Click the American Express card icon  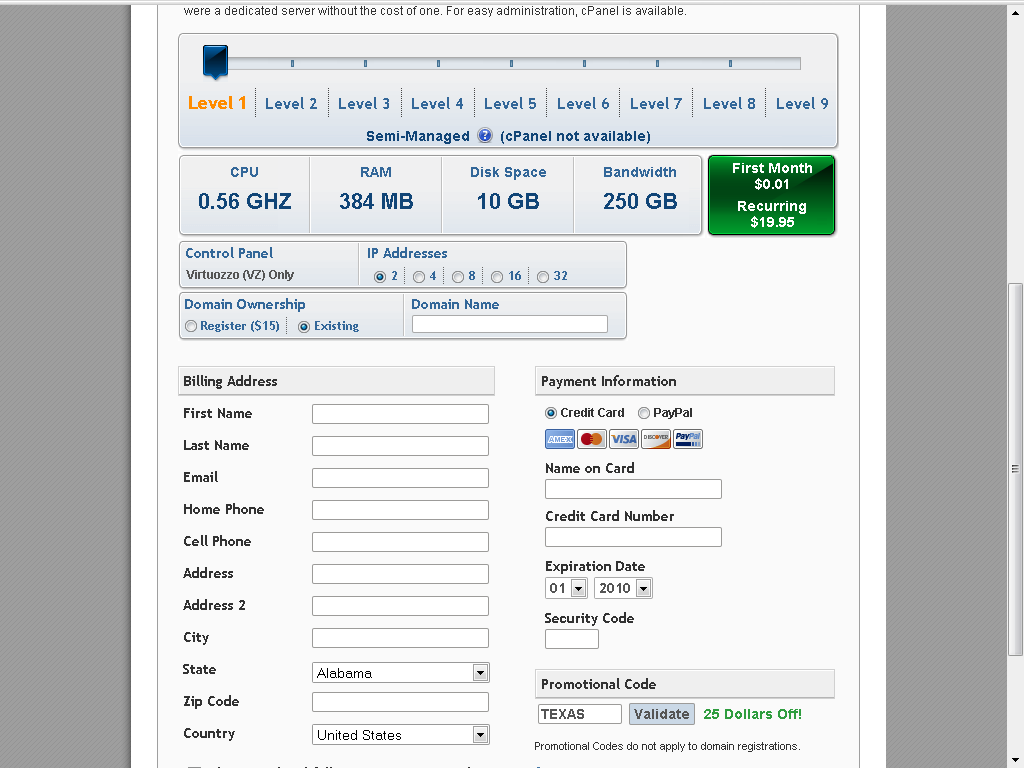coord(560,439)
